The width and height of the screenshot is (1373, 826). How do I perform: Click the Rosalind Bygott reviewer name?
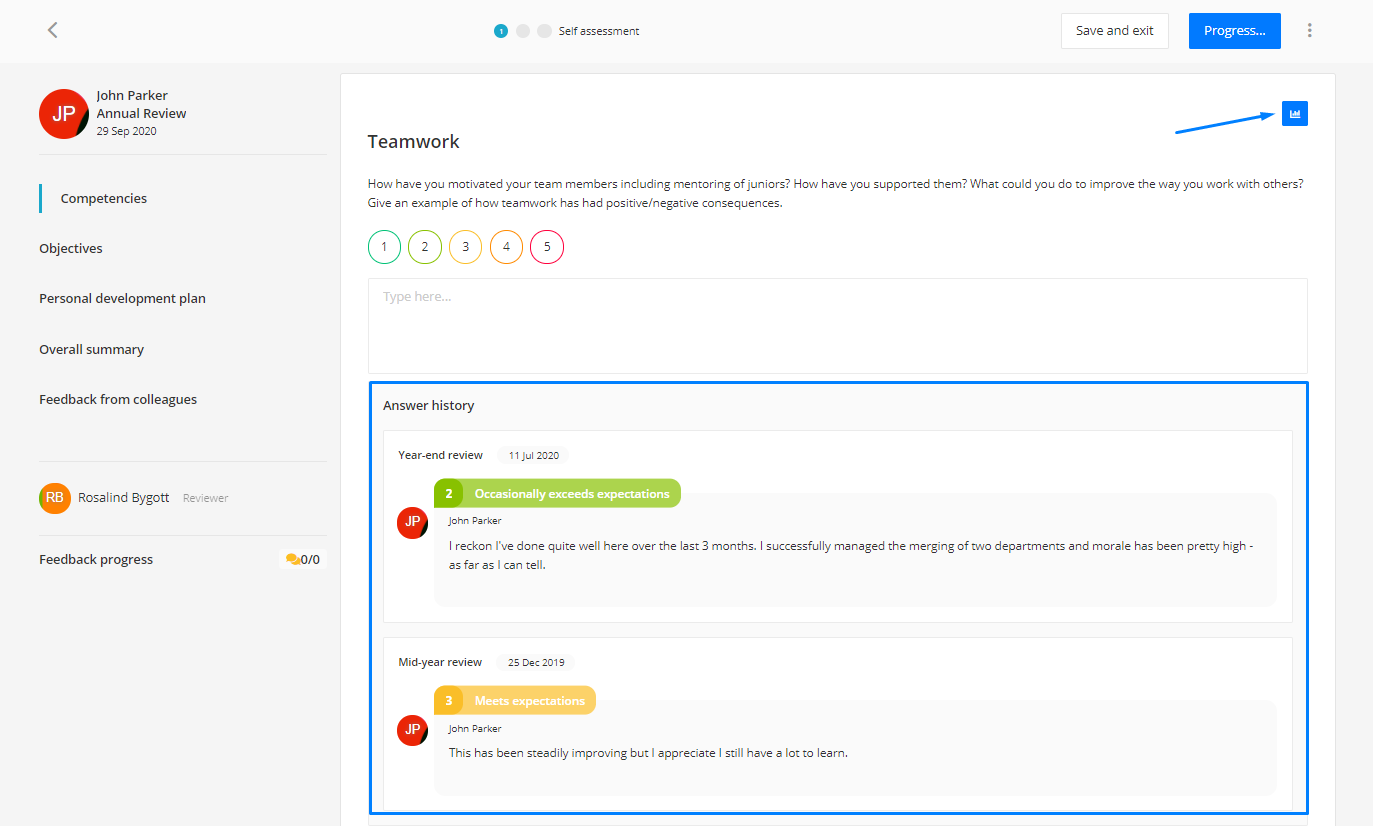point(124,497)
